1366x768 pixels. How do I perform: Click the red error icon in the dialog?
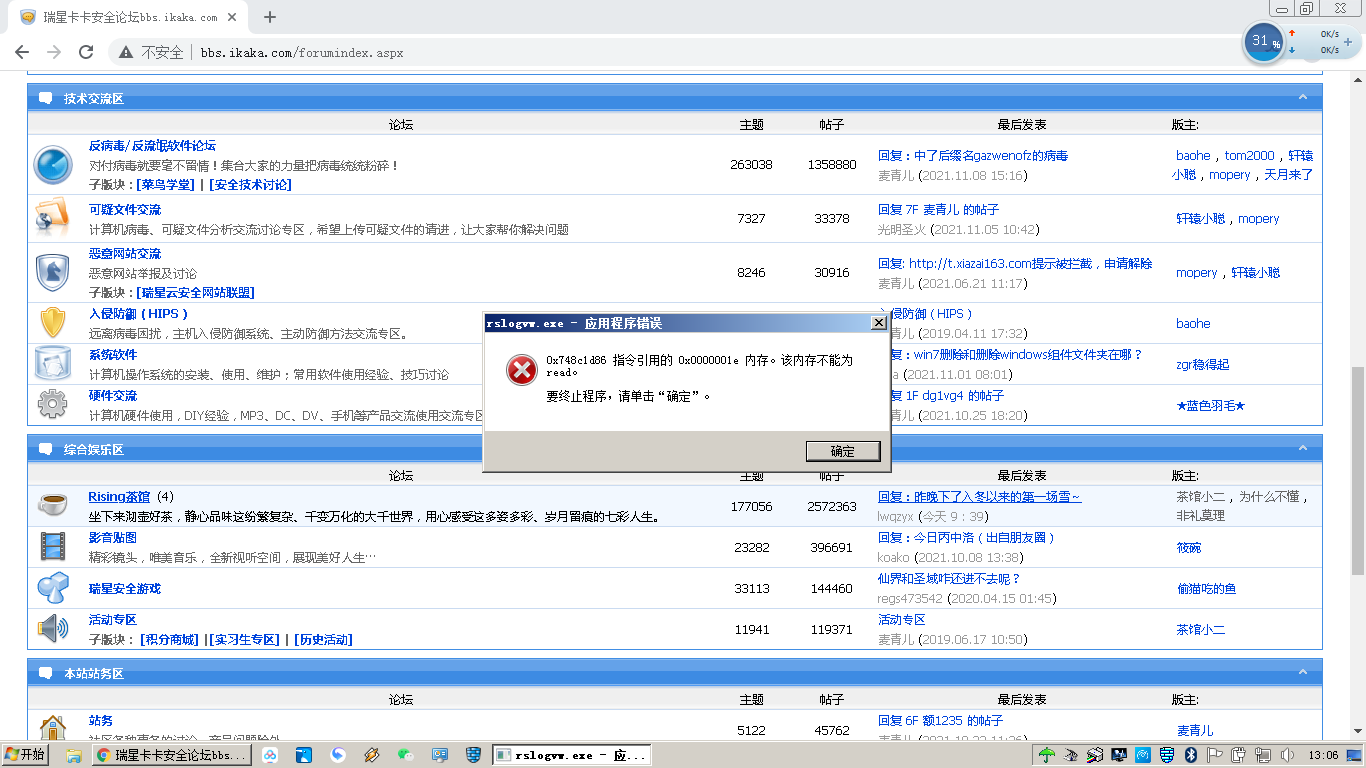tap(521, 370)
